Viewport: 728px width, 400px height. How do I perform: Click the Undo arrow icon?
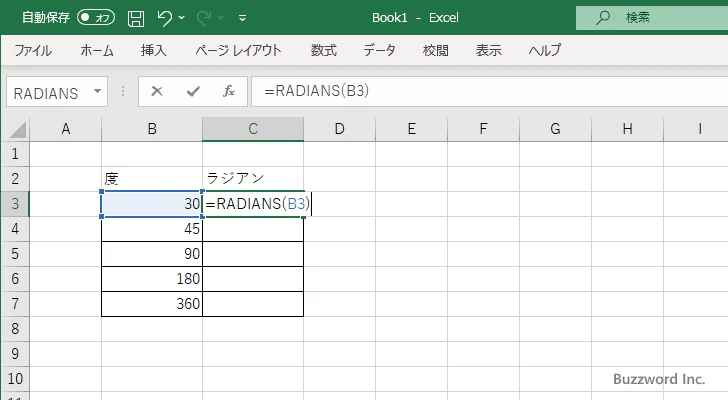click(x=165, y=18)
